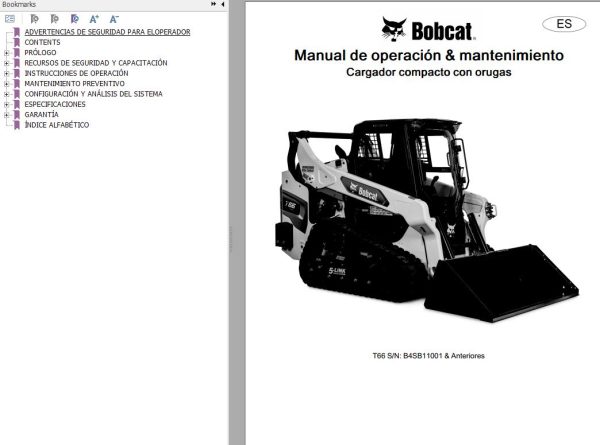Image resolution: width=600 pixels, height=445 pixels.
Task: Click the Bookmarks panel title
Action: [x=19, y=4]
